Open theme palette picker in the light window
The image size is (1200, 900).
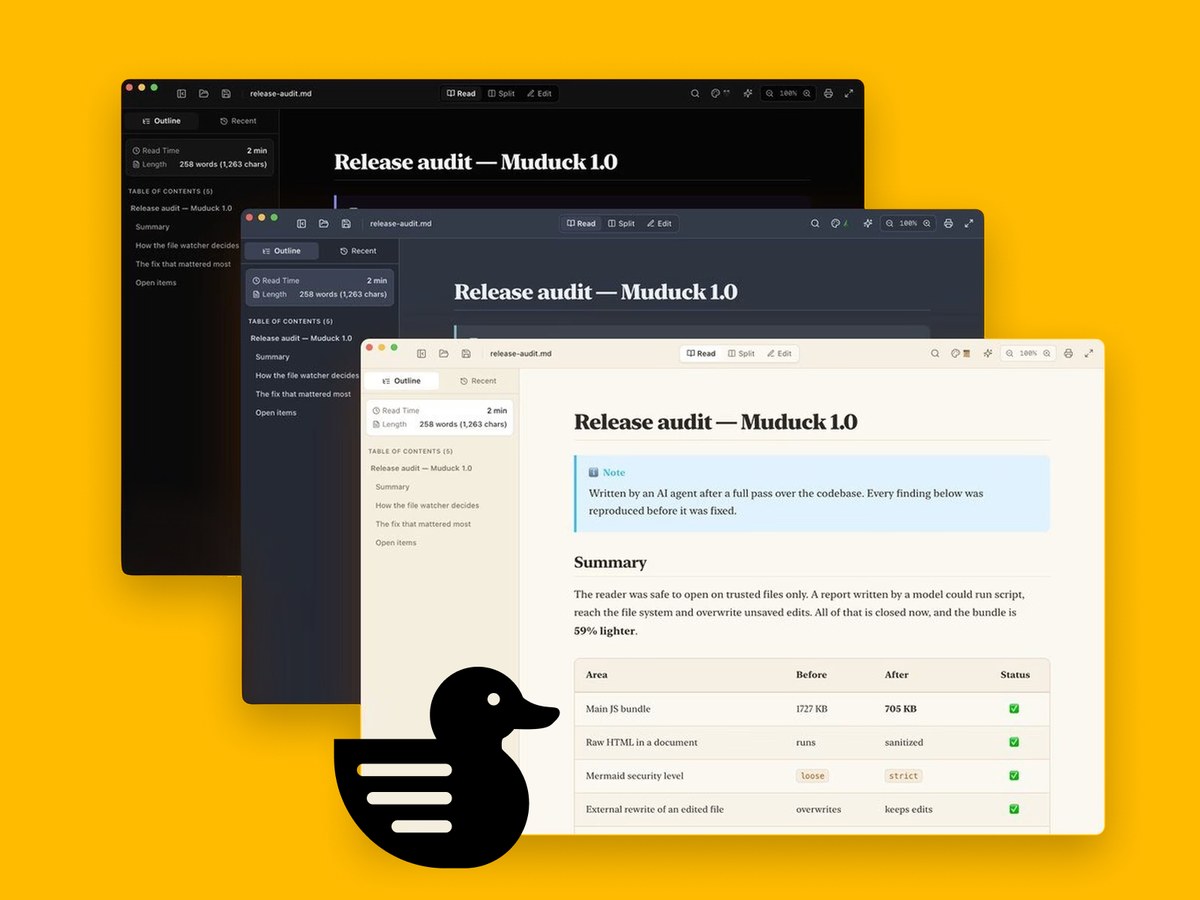960,353
